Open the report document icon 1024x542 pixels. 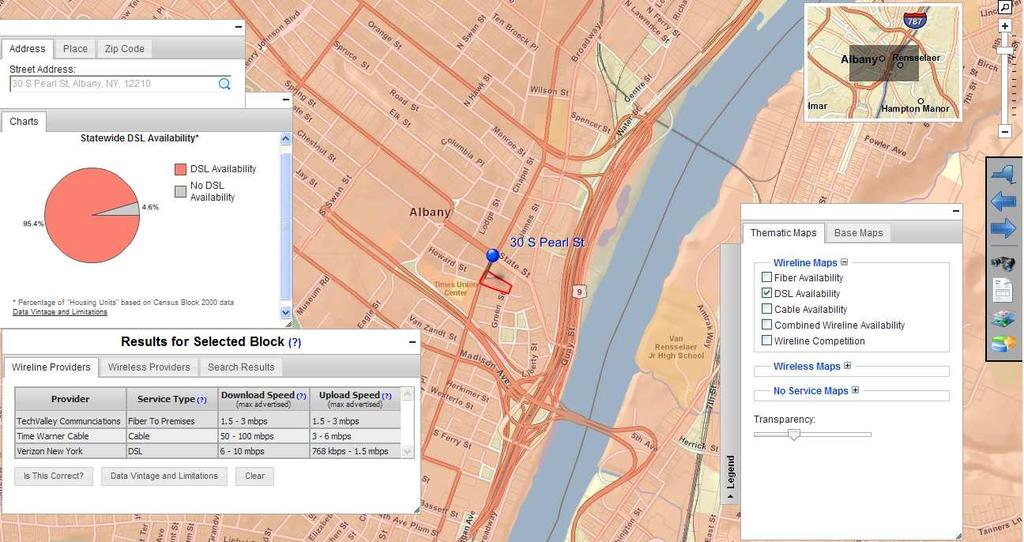point(1003,289)
